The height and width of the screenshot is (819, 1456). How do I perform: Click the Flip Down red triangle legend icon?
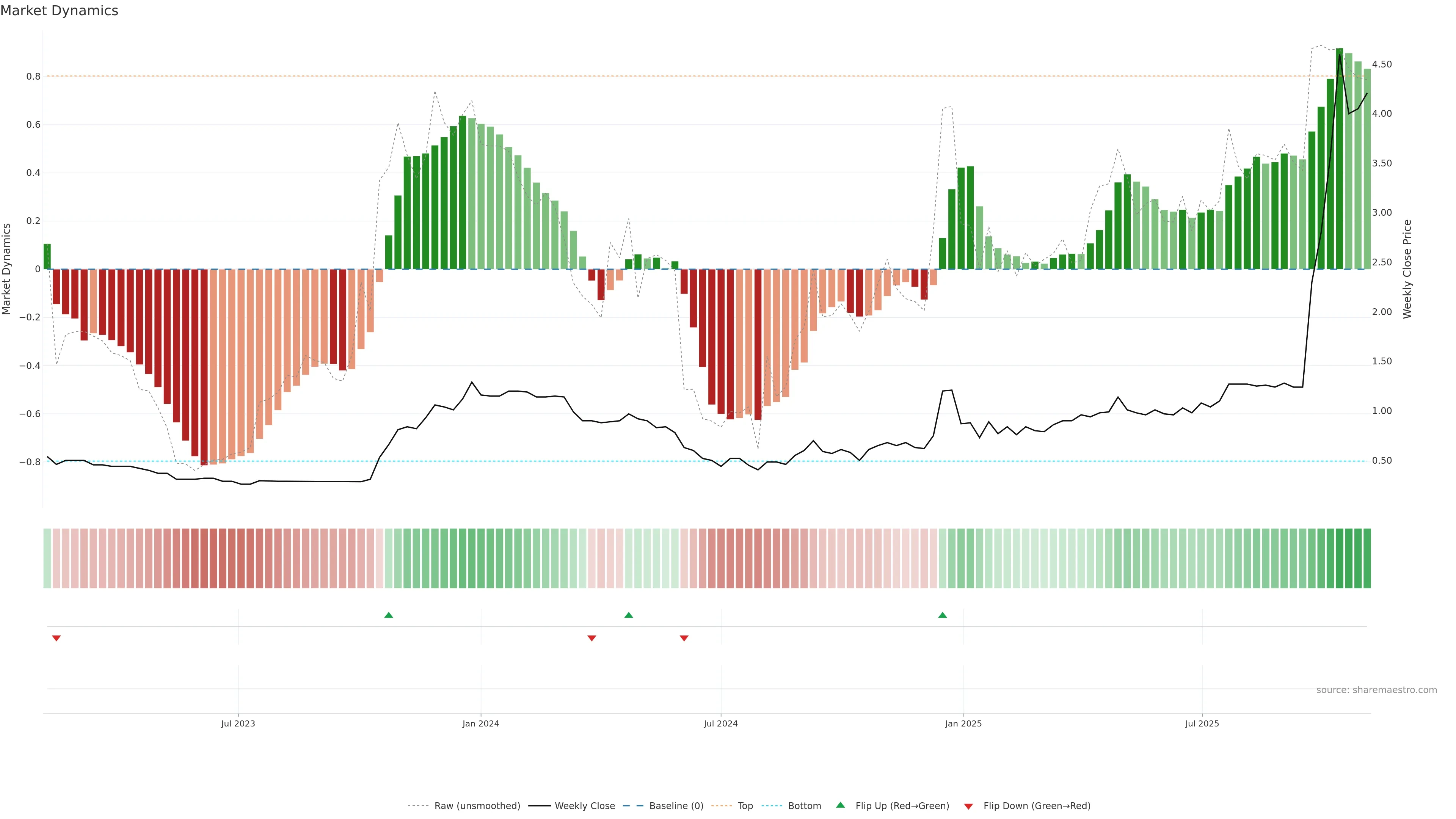(968, 806)
